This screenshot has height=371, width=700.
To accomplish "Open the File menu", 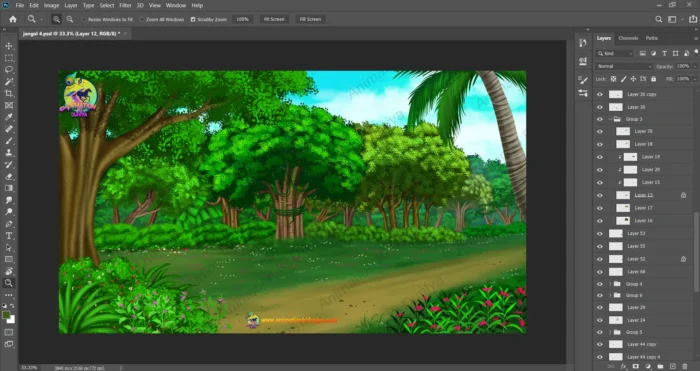I will point(20,5).
